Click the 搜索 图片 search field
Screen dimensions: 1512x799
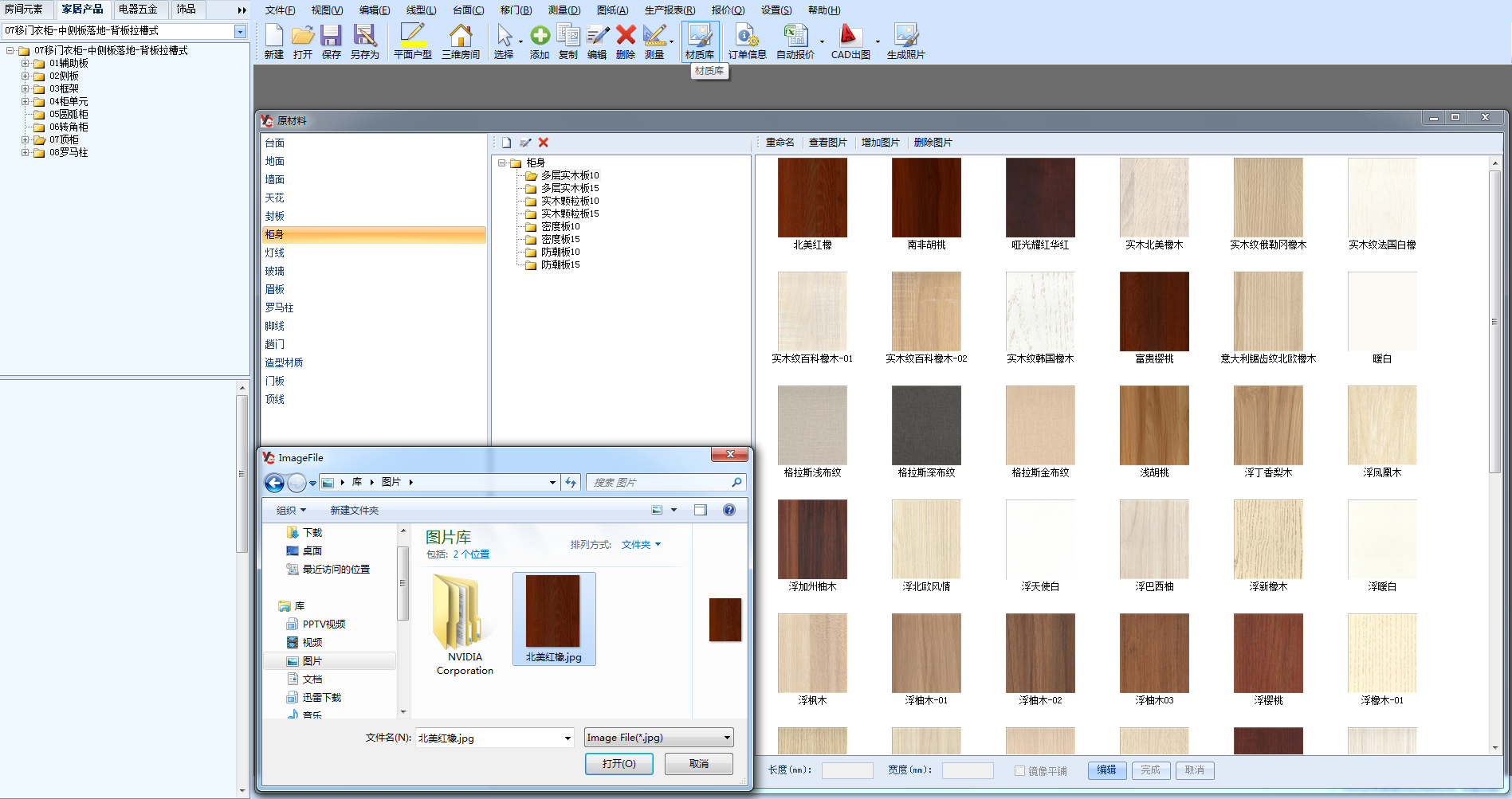click(661, 483)
